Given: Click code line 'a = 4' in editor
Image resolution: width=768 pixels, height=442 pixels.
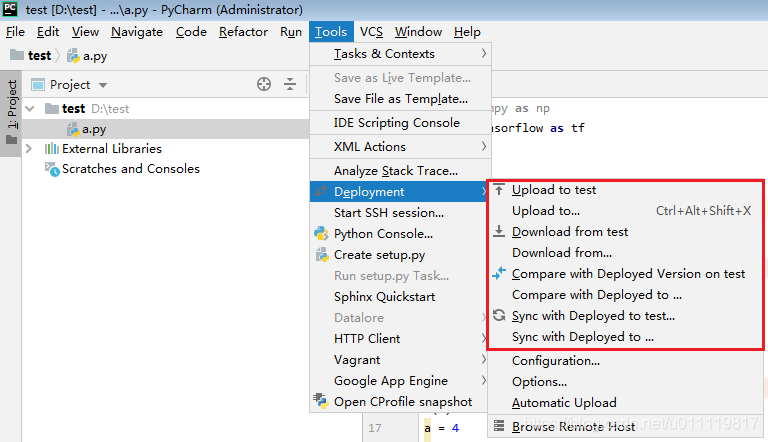Looking at the screenshot, I should pyautogui.click(x=442, y=428).
